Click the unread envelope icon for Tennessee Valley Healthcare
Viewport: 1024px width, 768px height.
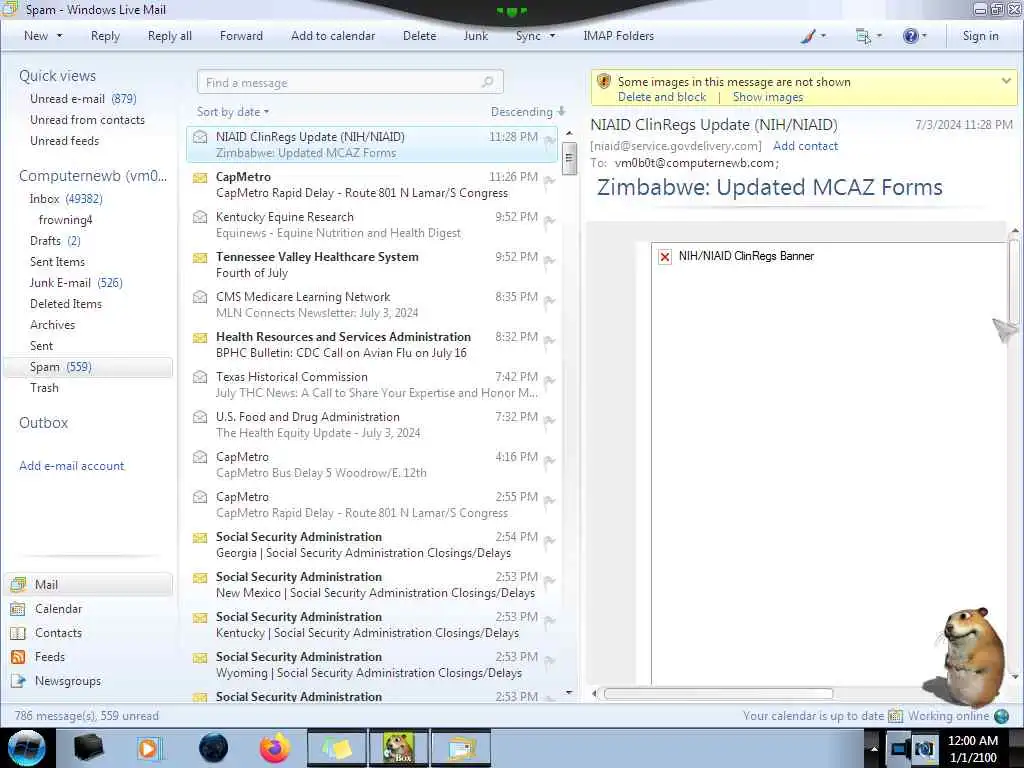tap(200, 257)
